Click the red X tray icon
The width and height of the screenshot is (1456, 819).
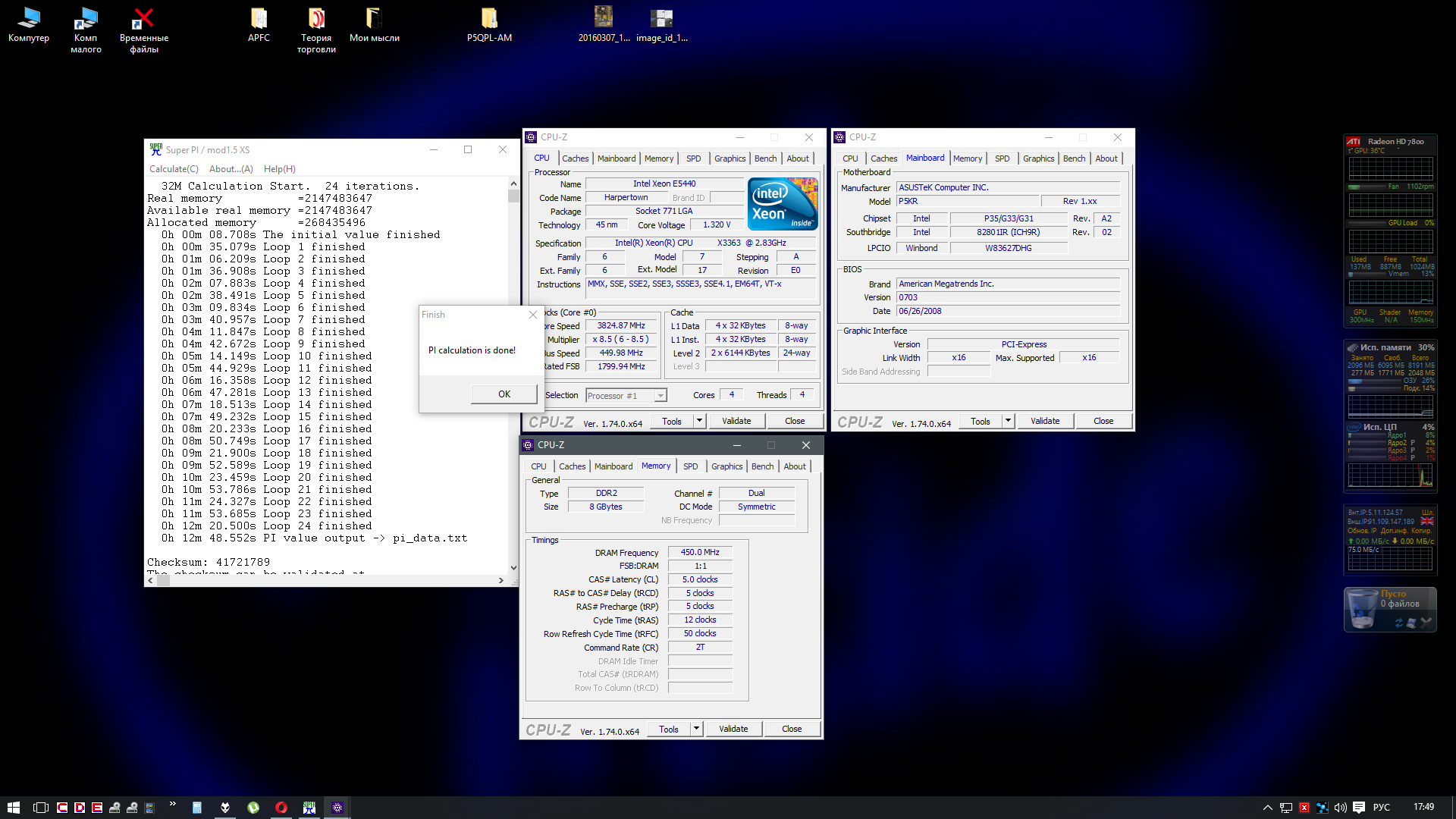(x=1304, y=808)
